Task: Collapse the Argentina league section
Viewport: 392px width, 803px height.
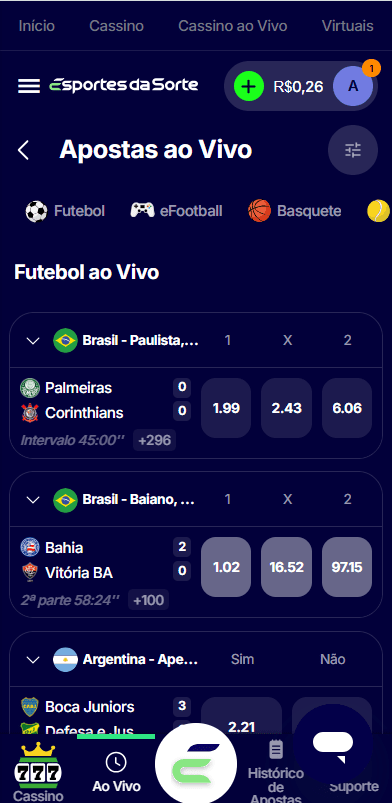Action: point(33,660)
